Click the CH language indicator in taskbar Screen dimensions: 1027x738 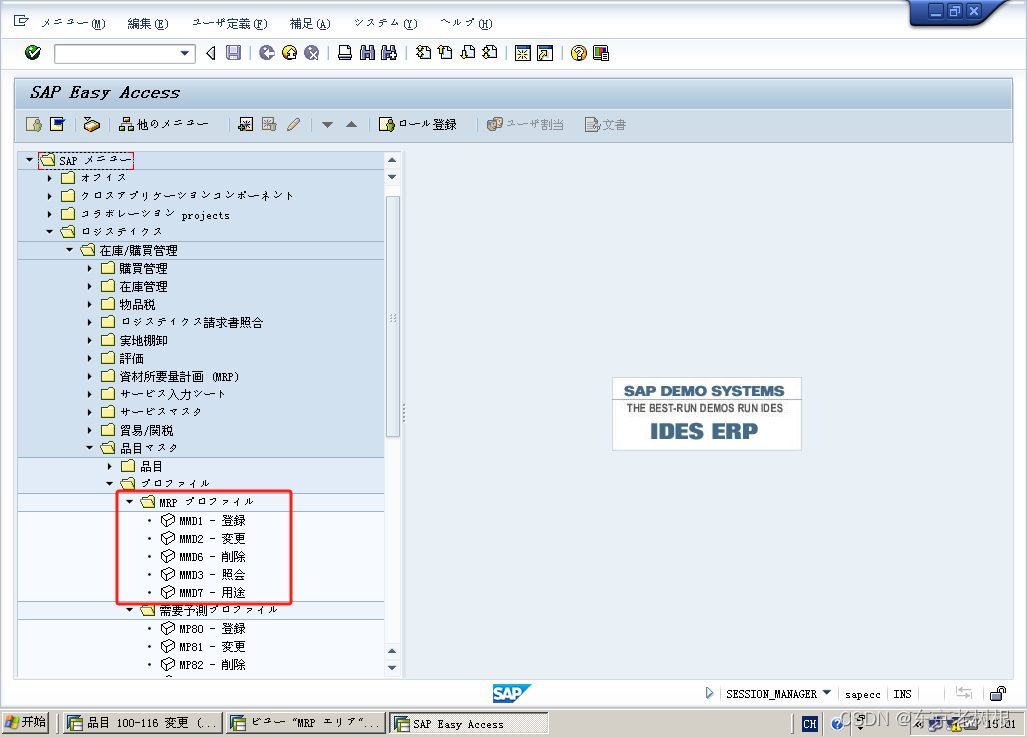(x=810, y=724)
